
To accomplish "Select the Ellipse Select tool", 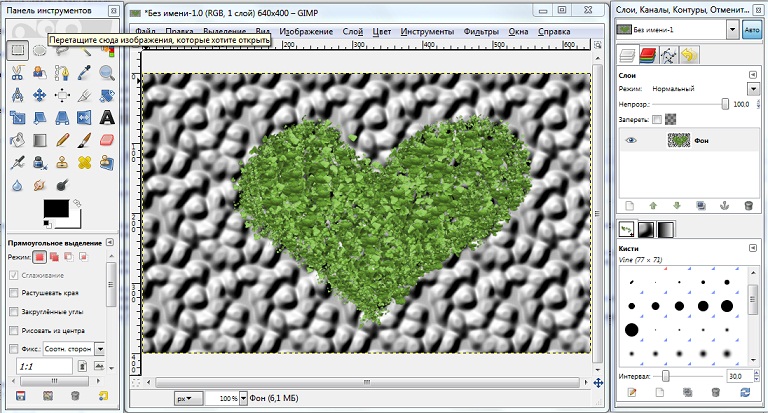I will tap(40, 50).
